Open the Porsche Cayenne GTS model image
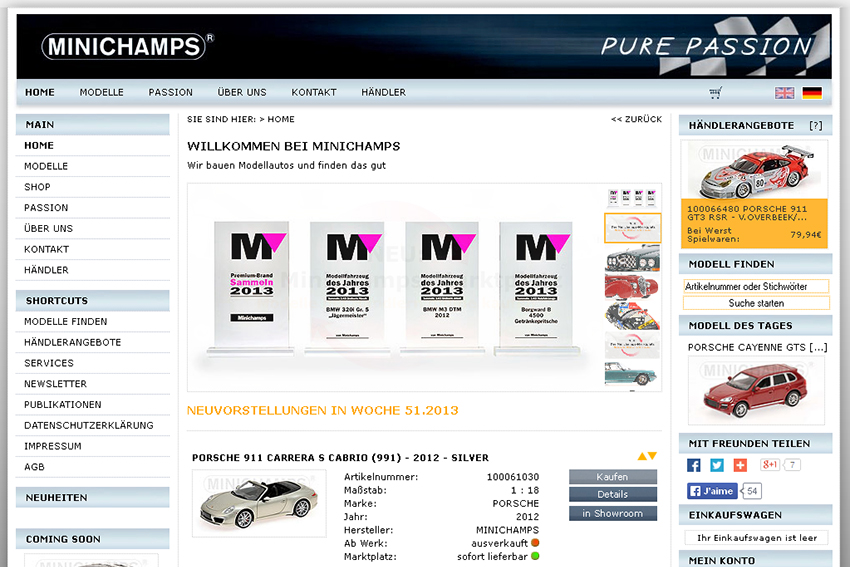The height and width of the screenshot is (567, 850). (756, 390)
